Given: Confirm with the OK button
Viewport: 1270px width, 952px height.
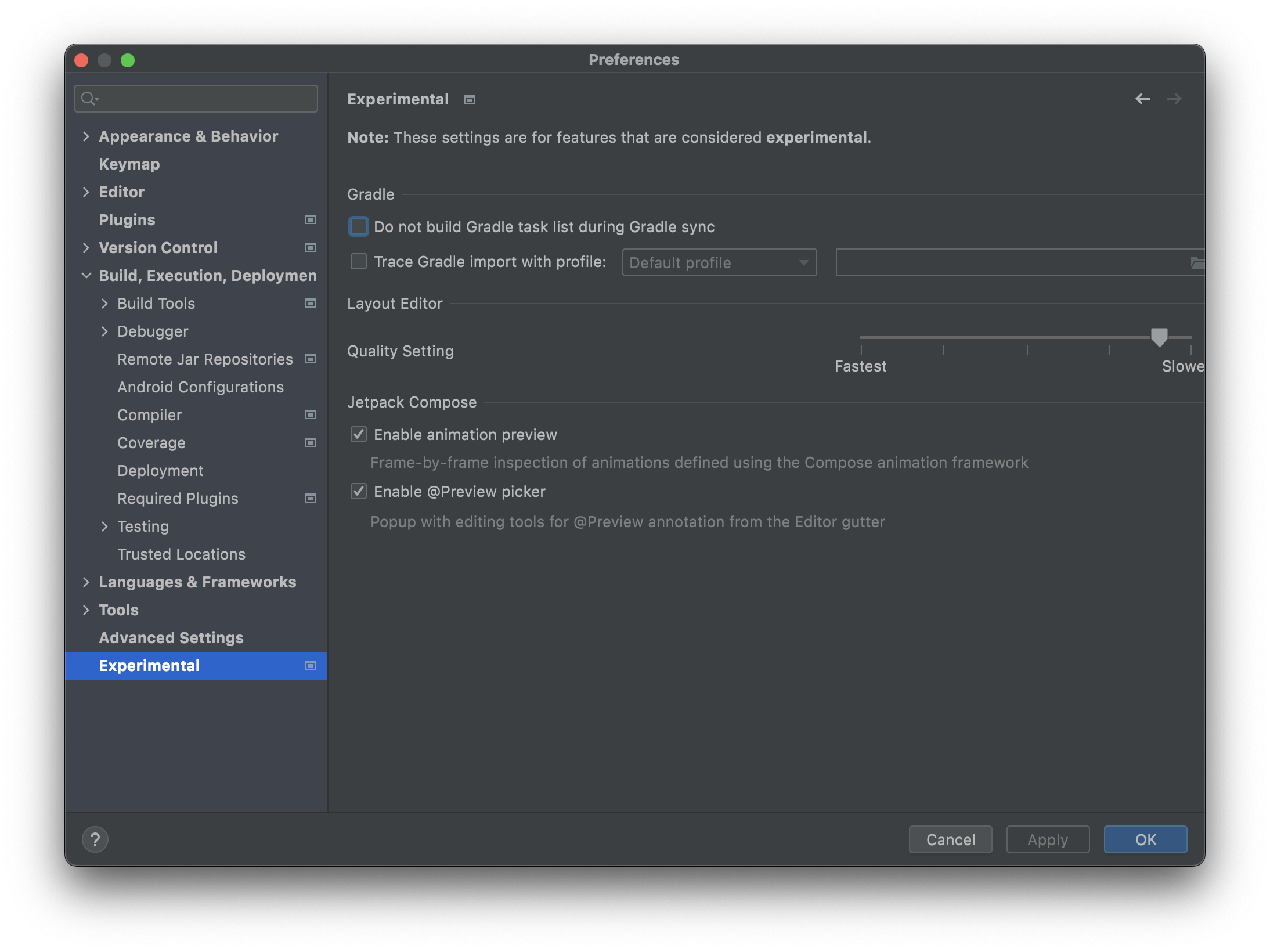Looking at the screenshot, I should click(x=1145, y=839).
